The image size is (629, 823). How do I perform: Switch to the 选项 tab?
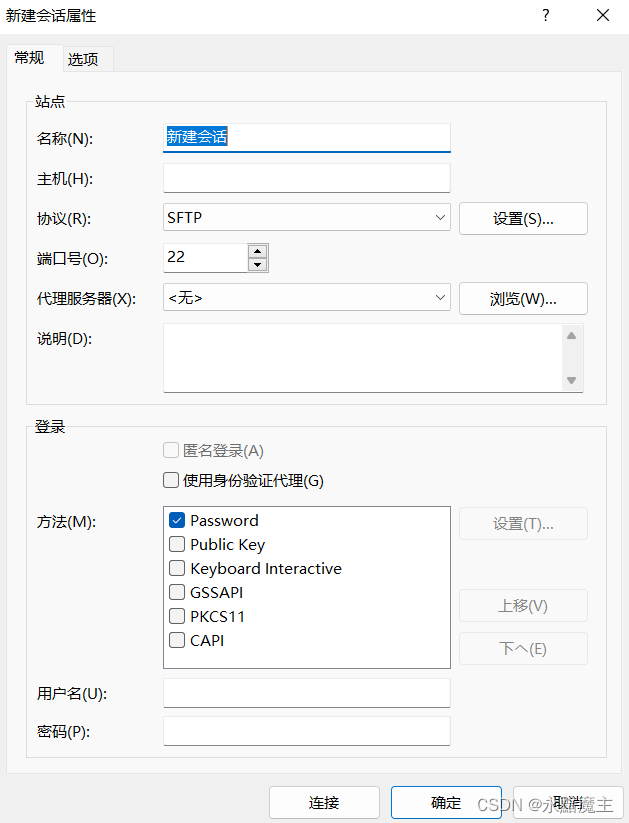coord(84,59)
